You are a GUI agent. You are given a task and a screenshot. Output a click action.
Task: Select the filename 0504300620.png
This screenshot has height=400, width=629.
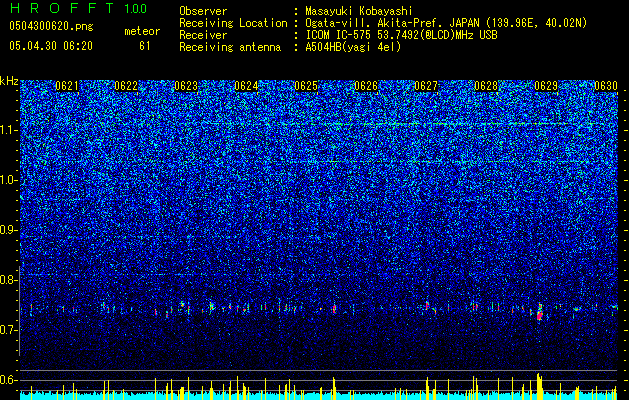[51, 26]
